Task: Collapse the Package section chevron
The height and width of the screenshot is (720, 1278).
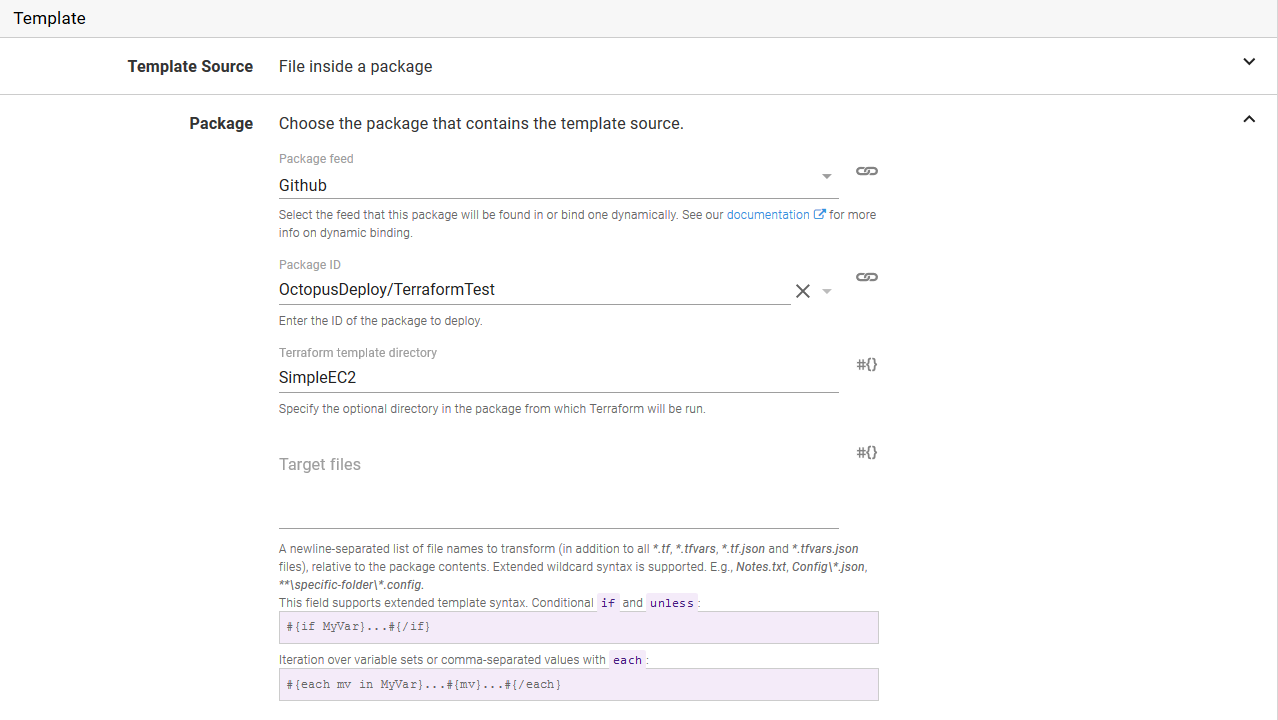Action: pyautogui.click(x=1249, y=119)
